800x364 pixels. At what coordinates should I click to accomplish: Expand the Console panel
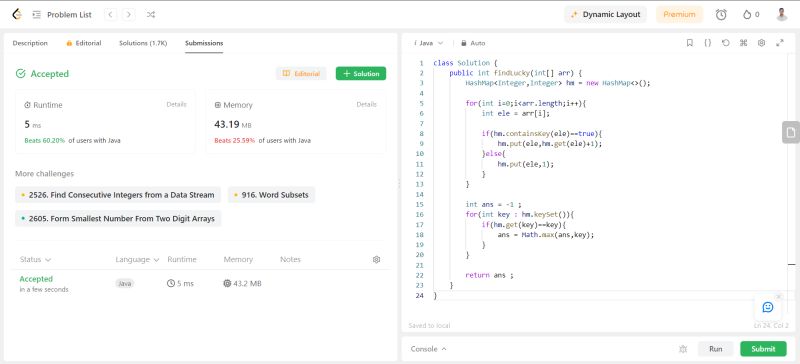pos(429,349)
